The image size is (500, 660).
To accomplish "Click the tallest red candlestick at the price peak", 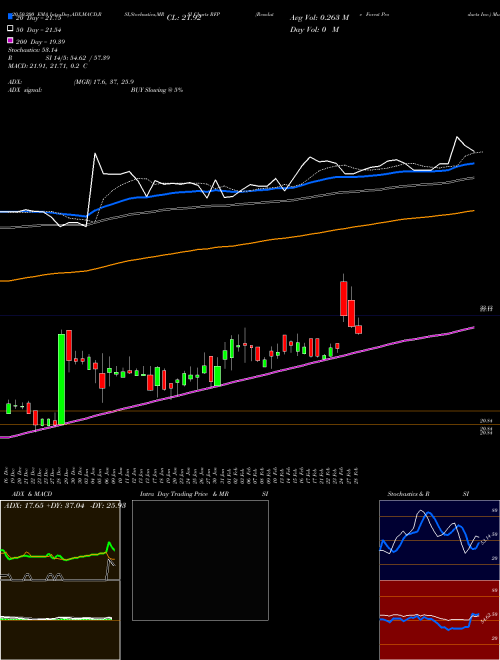I will pyautogui.click(x=343, y=298).
